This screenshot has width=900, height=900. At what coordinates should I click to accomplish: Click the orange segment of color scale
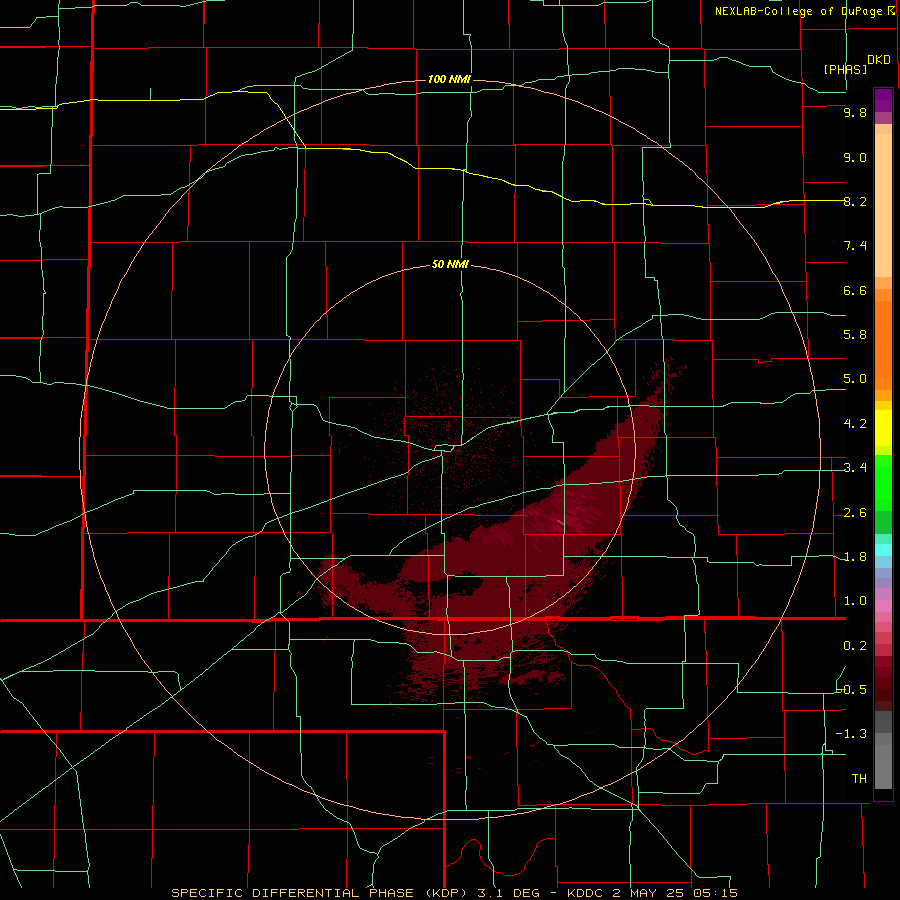(883, 346)
